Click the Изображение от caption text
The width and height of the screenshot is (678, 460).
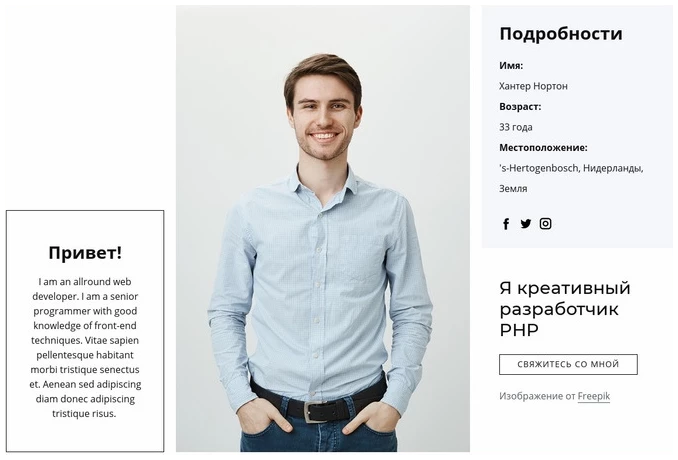[537, 396]
